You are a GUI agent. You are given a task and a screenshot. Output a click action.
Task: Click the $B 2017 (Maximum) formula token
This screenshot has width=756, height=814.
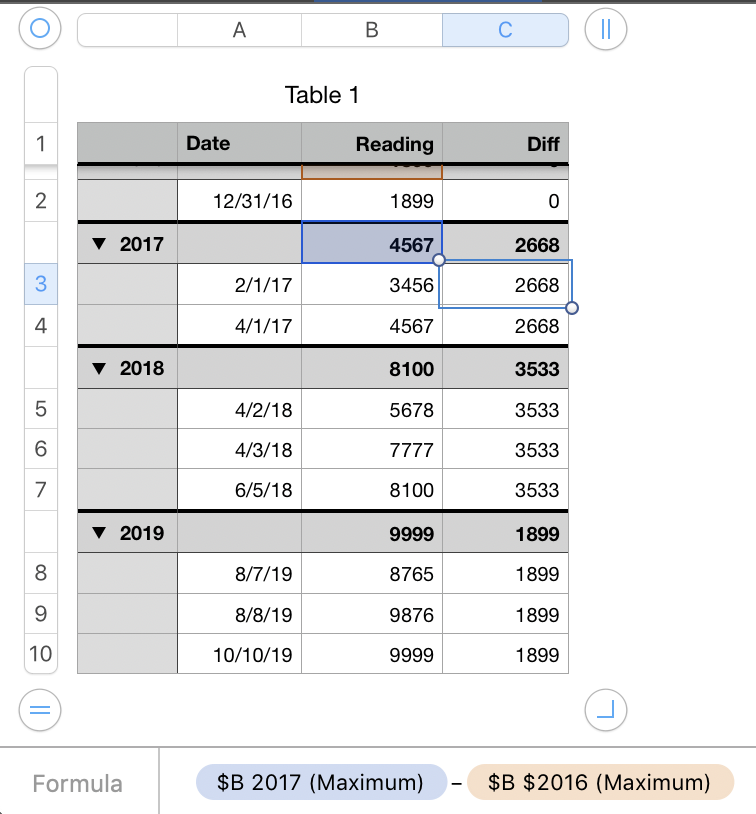coord(321,783)
